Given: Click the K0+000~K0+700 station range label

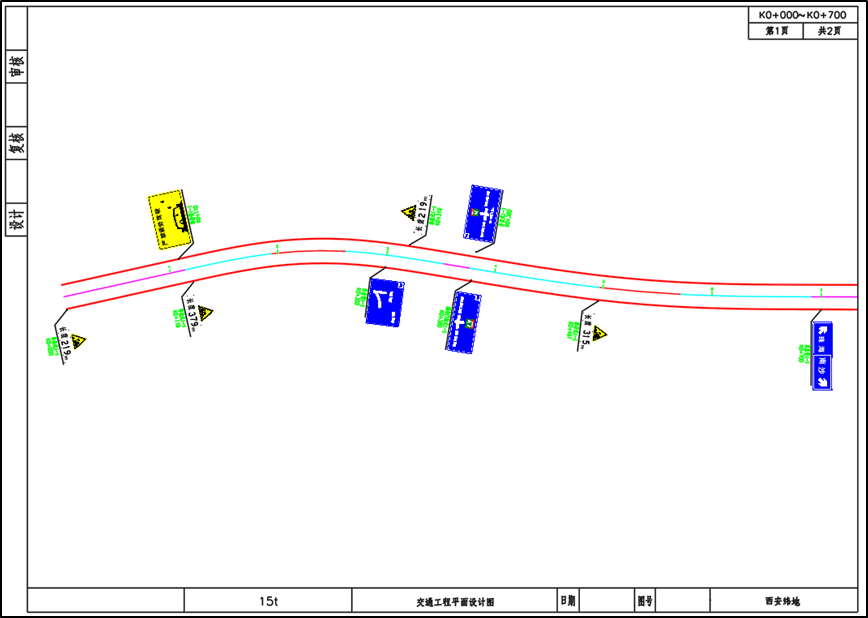Looking at the screenshot, I should (802, 16).
